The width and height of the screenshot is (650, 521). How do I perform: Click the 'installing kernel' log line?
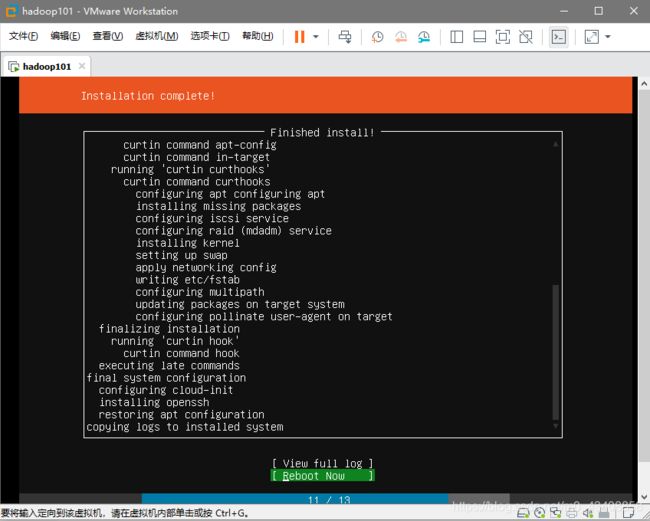click(187, 242)
